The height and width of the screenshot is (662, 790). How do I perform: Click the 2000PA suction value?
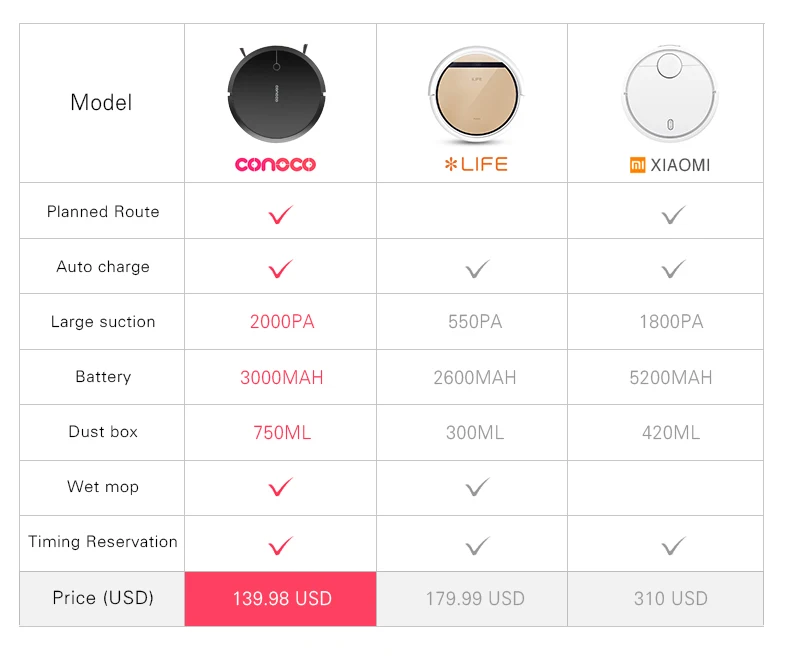282,322
